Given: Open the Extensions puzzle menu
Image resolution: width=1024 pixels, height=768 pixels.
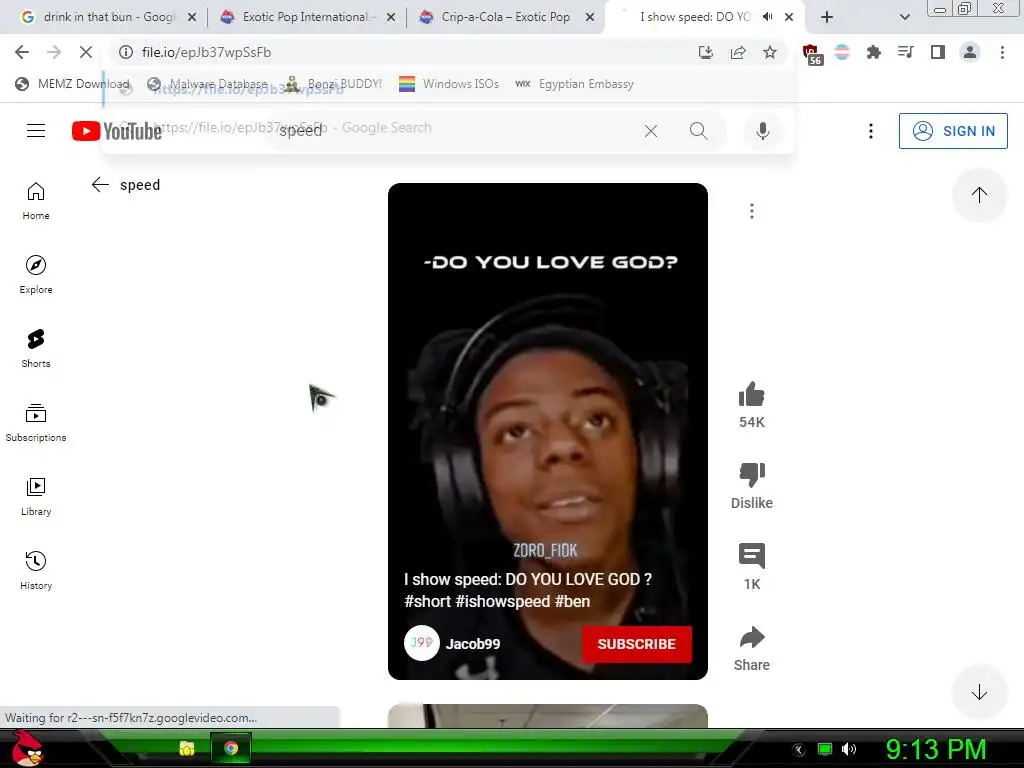Looking at the screenshot, I should click(x=873, y=52).
